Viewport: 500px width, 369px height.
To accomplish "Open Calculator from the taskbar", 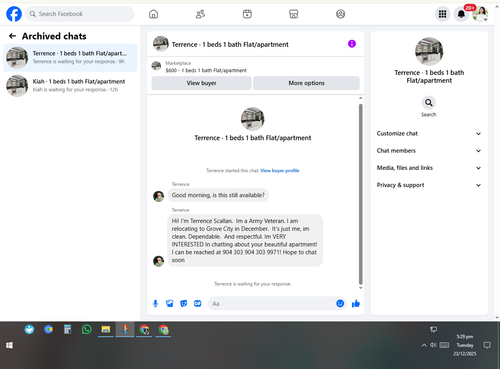I will (67, 330).
